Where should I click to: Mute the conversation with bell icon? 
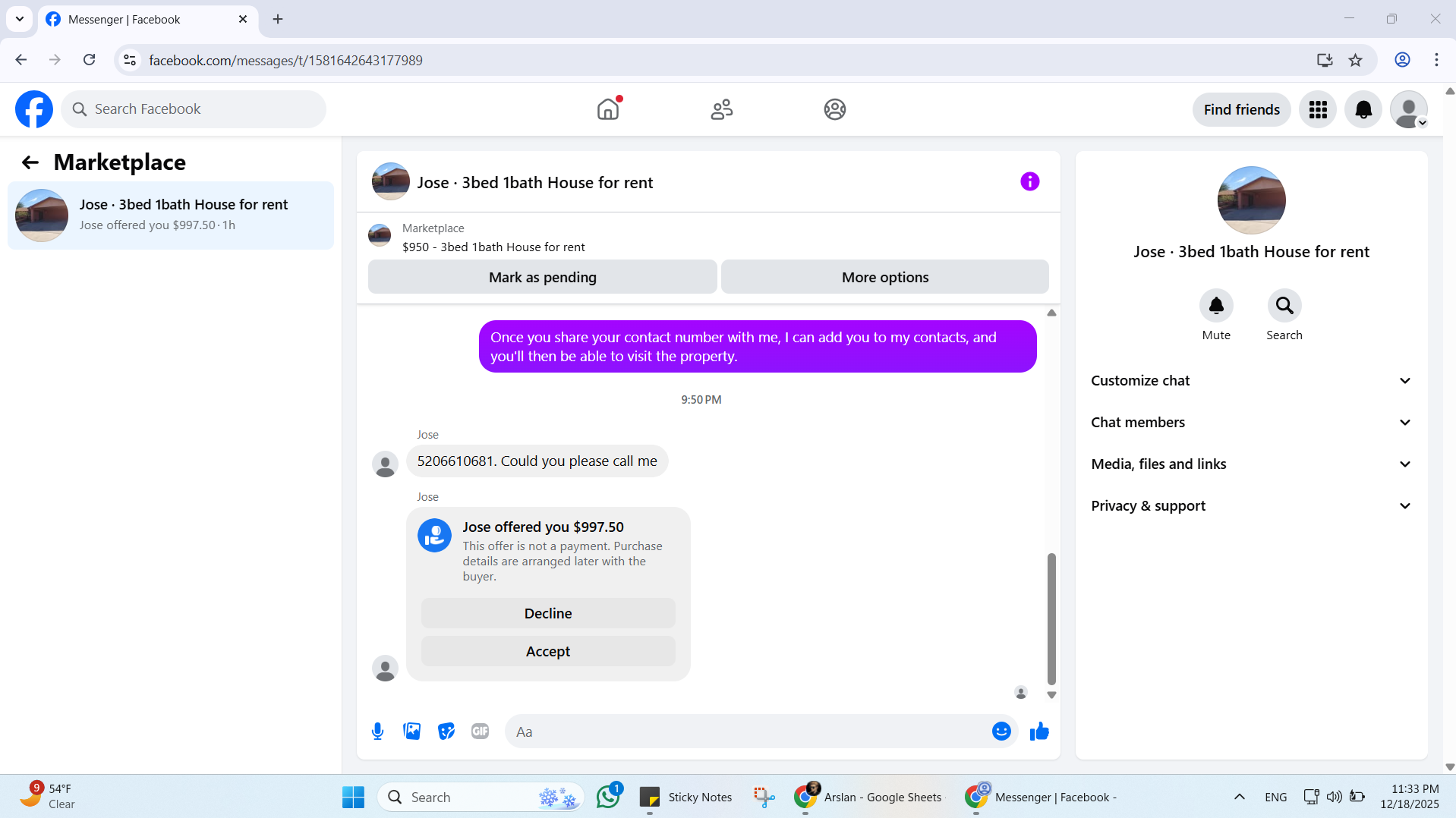pos(1216,306)
